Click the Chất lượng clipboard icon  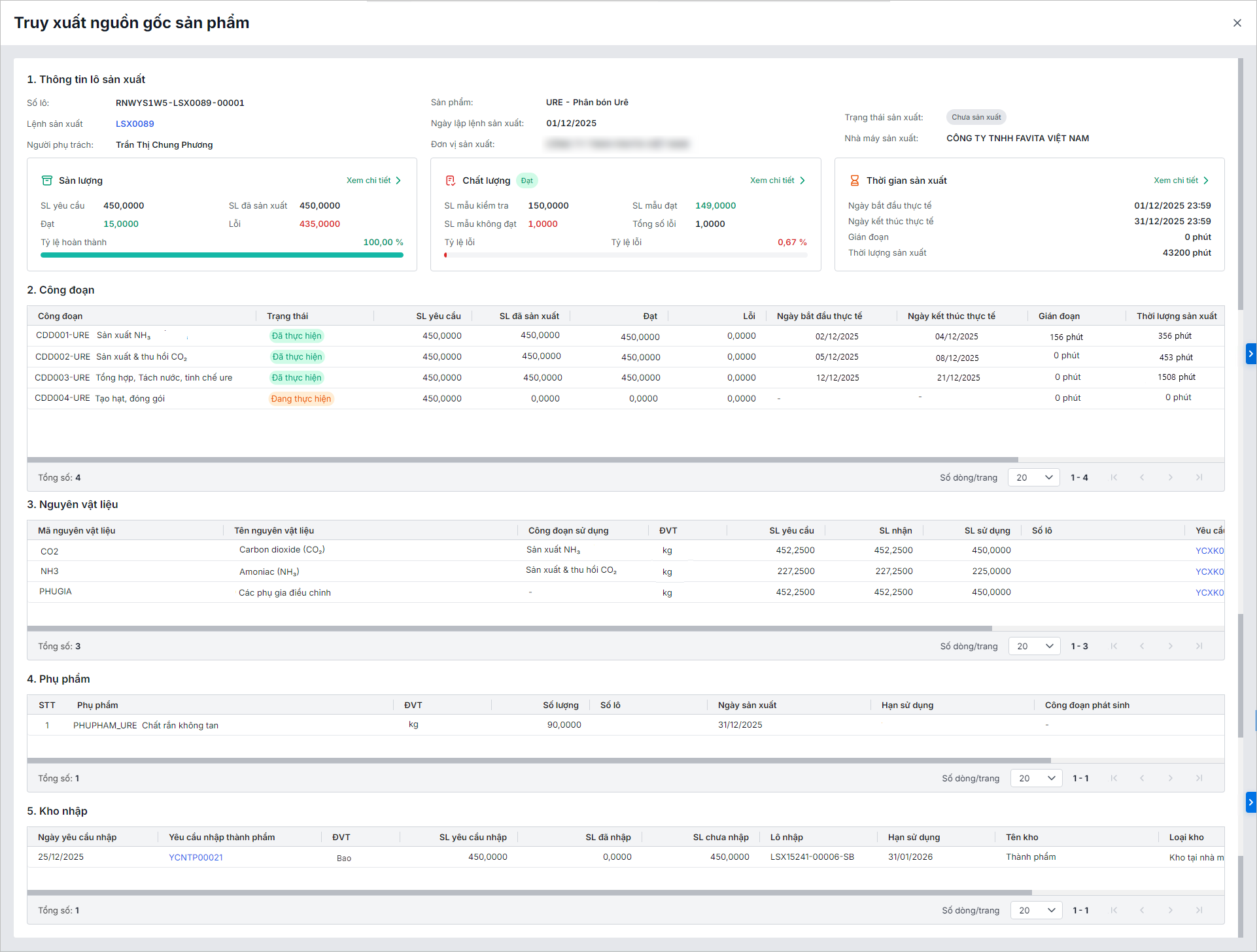click(x=451, y=180)
